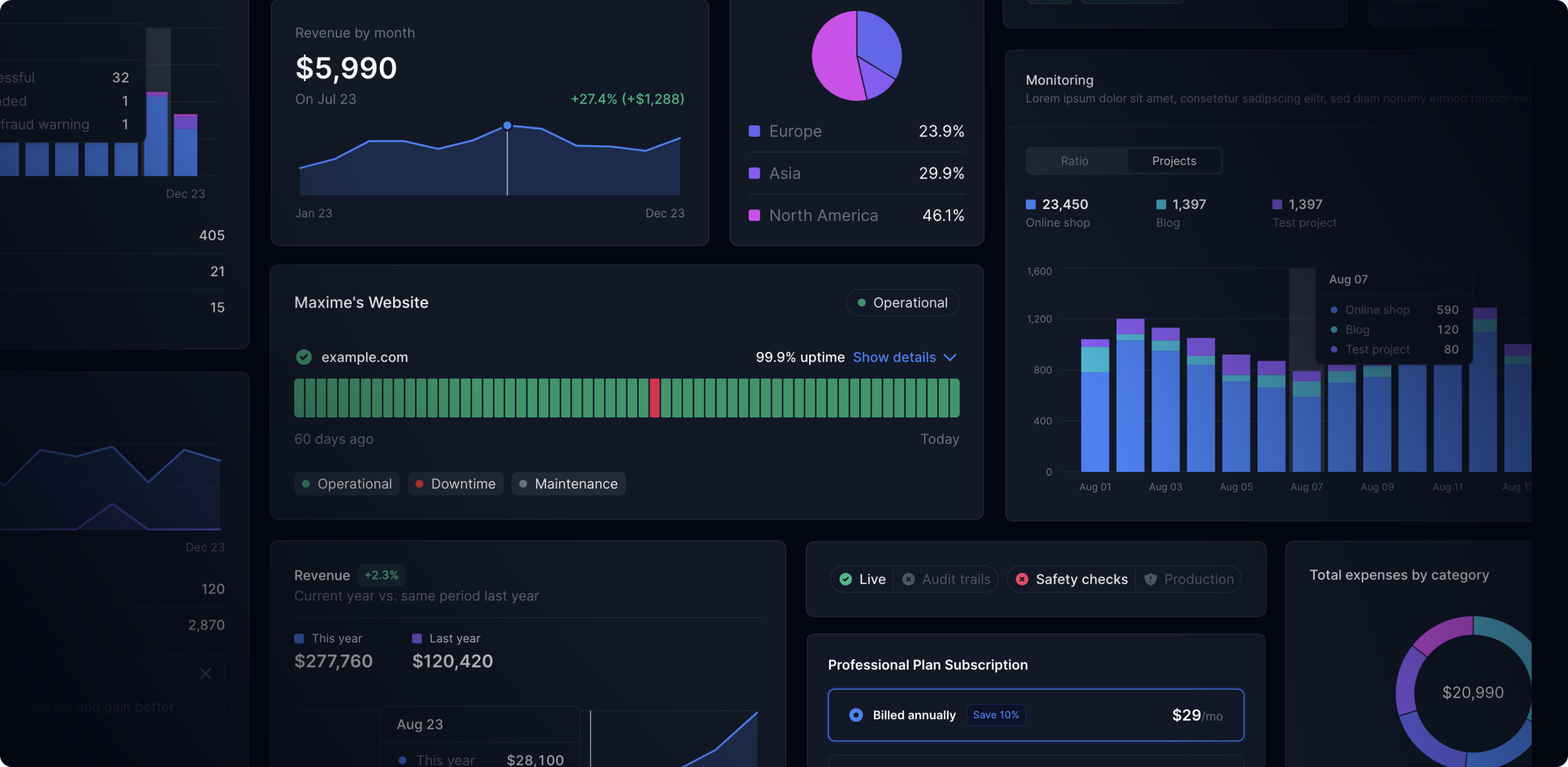The height and width of the screenshot is (767, 1568).
Task: Expand details using the chevron arrow
Action: coord(950,358)
